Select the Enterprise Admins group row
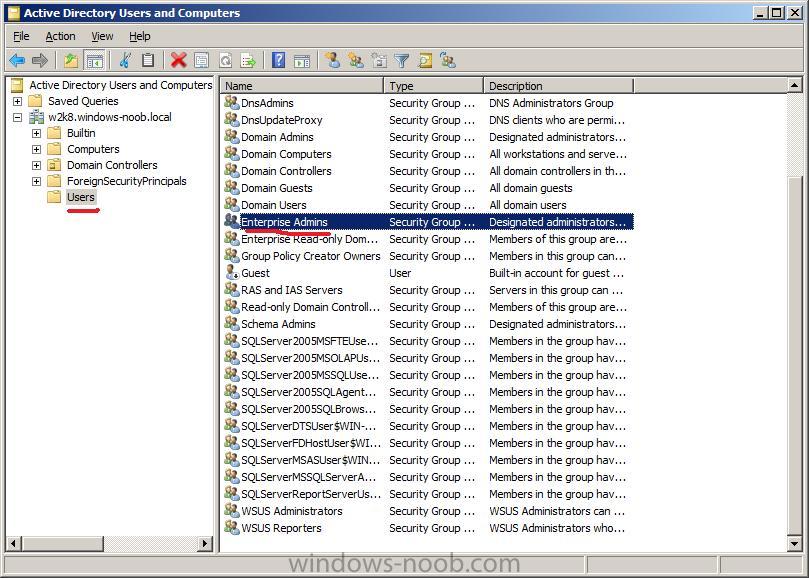 (x=428, y=222)
